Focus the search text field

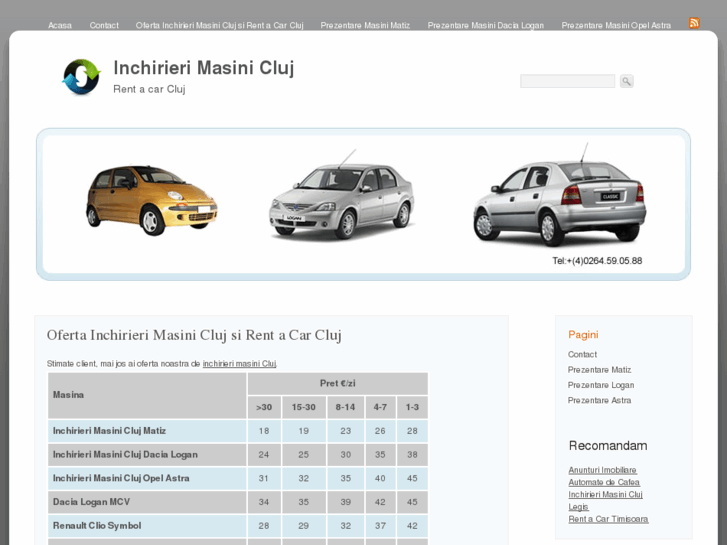[567, 81]
